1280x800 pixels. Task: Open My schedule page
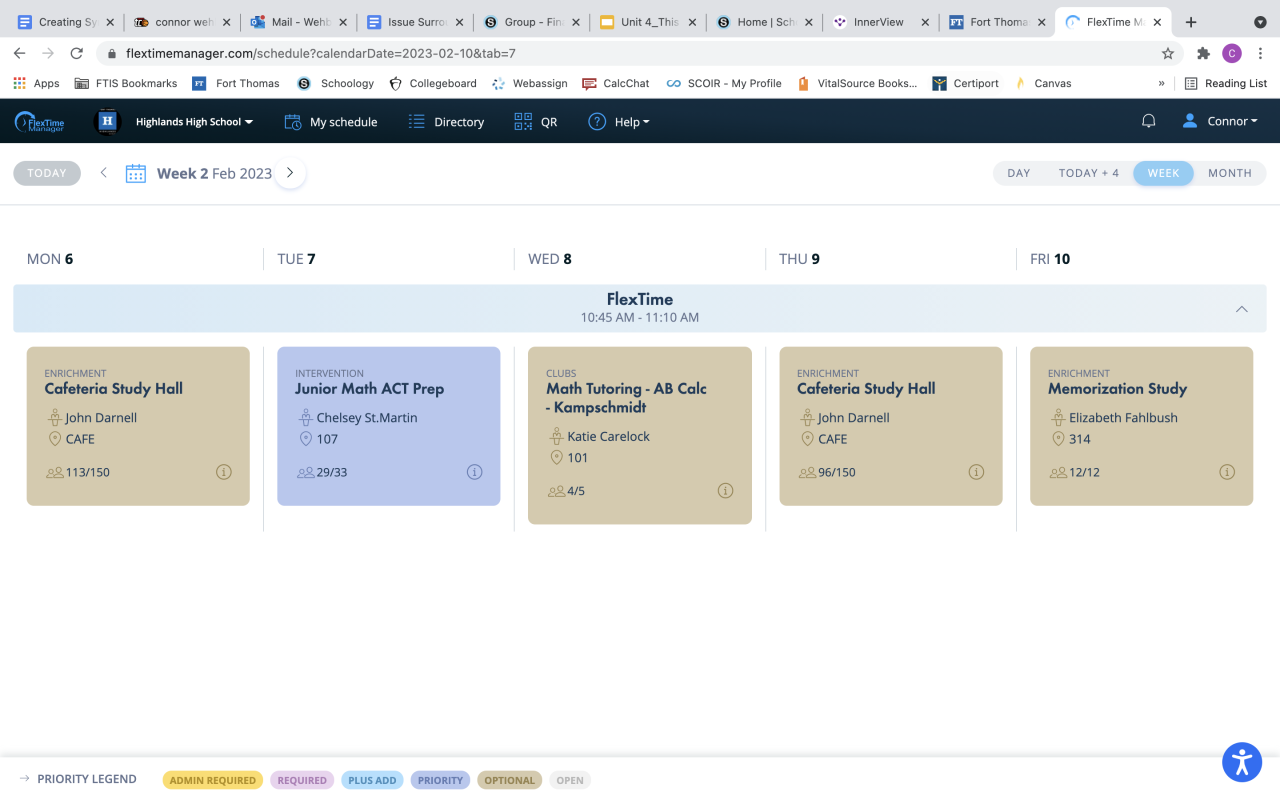pyautogui.click(x=331, y=122)
